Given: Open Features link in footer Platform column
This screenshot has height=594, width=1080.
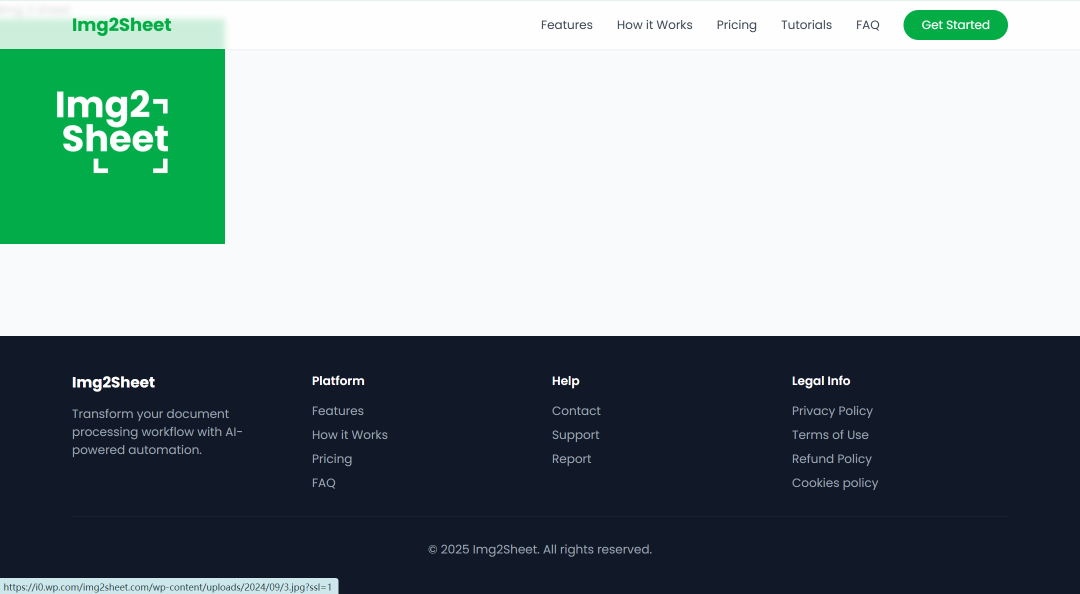Looking at the screenshot, I should 338,411.
